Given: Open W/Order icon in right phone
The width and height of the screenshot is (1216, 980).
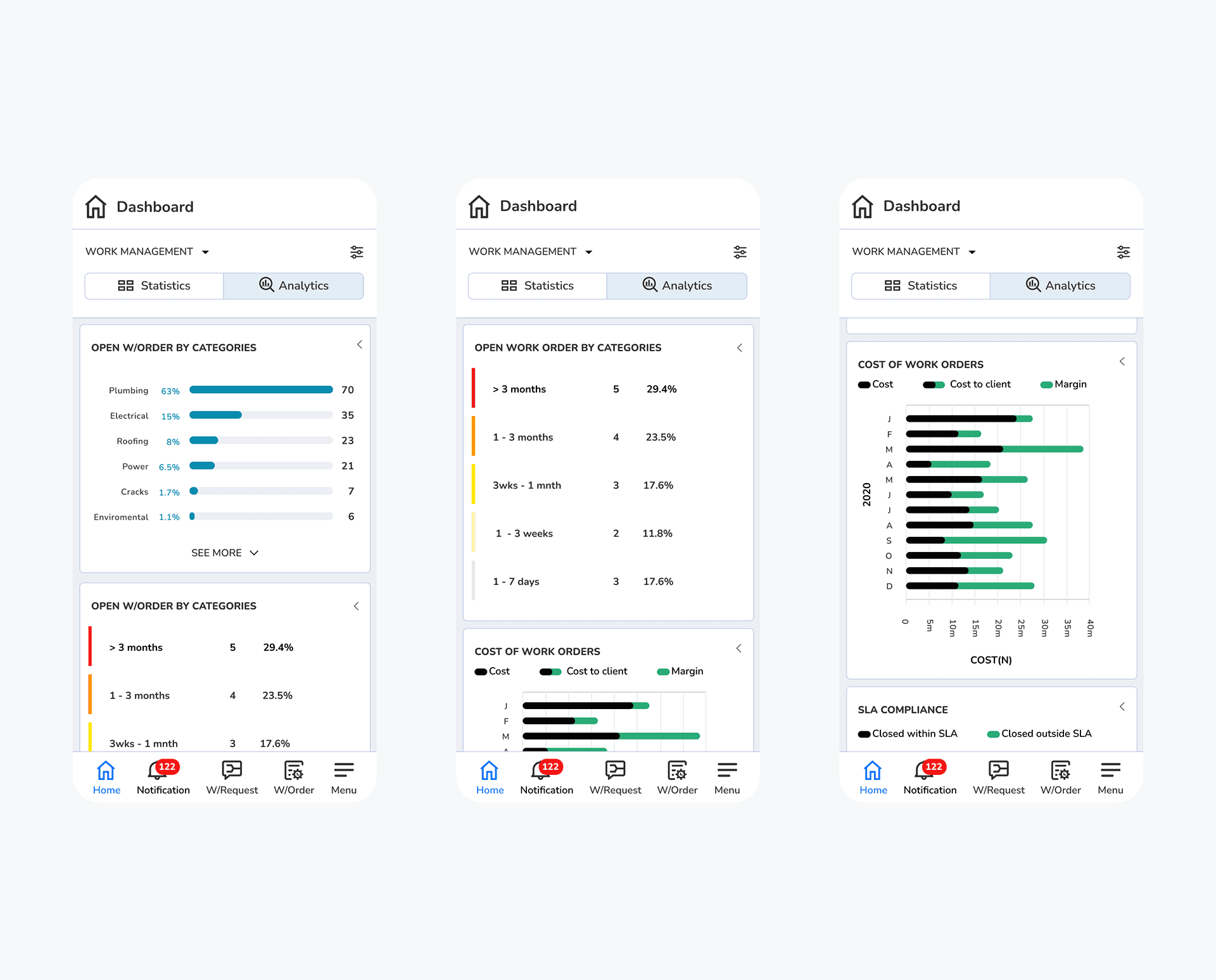Looking at the screenshot, I should coord(1060,770).
